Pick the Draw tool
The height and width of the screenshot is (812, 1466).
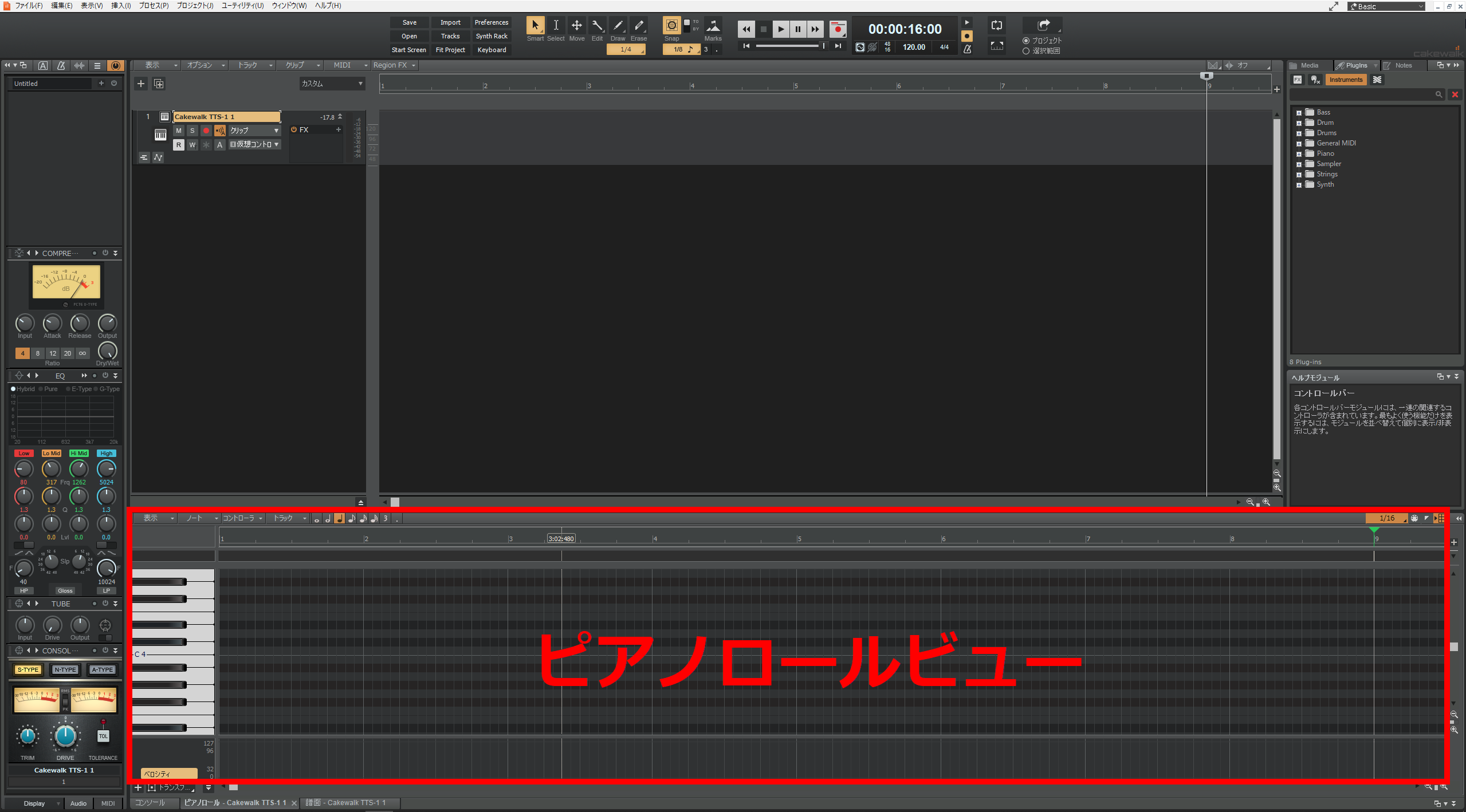coord(618,25)
